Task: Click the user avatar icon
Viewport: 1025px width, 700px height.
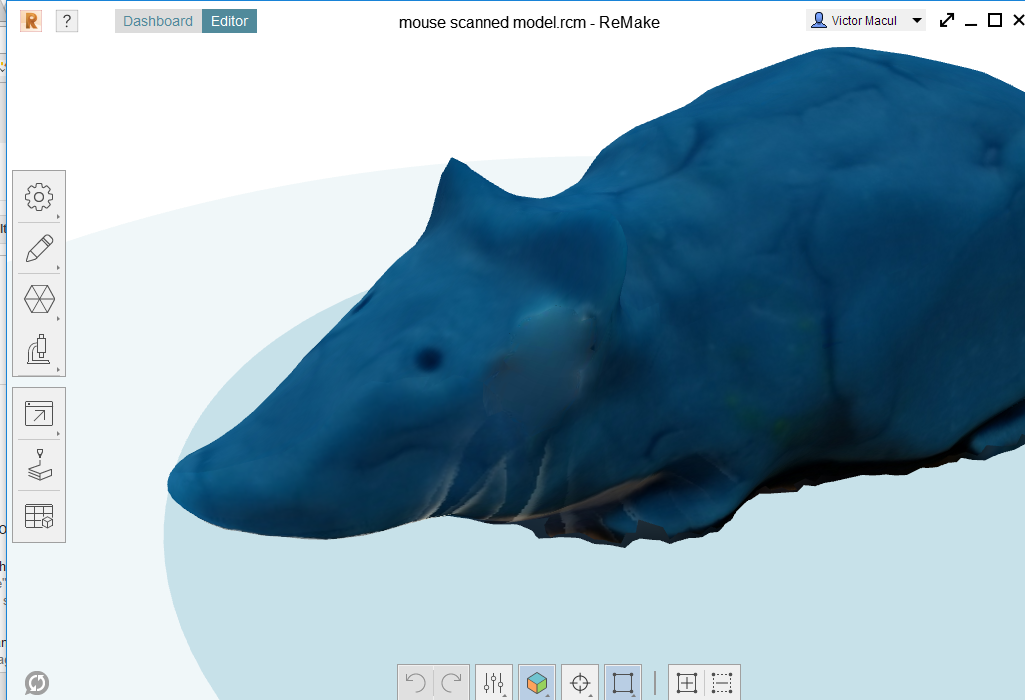Action: pos(818,21)
